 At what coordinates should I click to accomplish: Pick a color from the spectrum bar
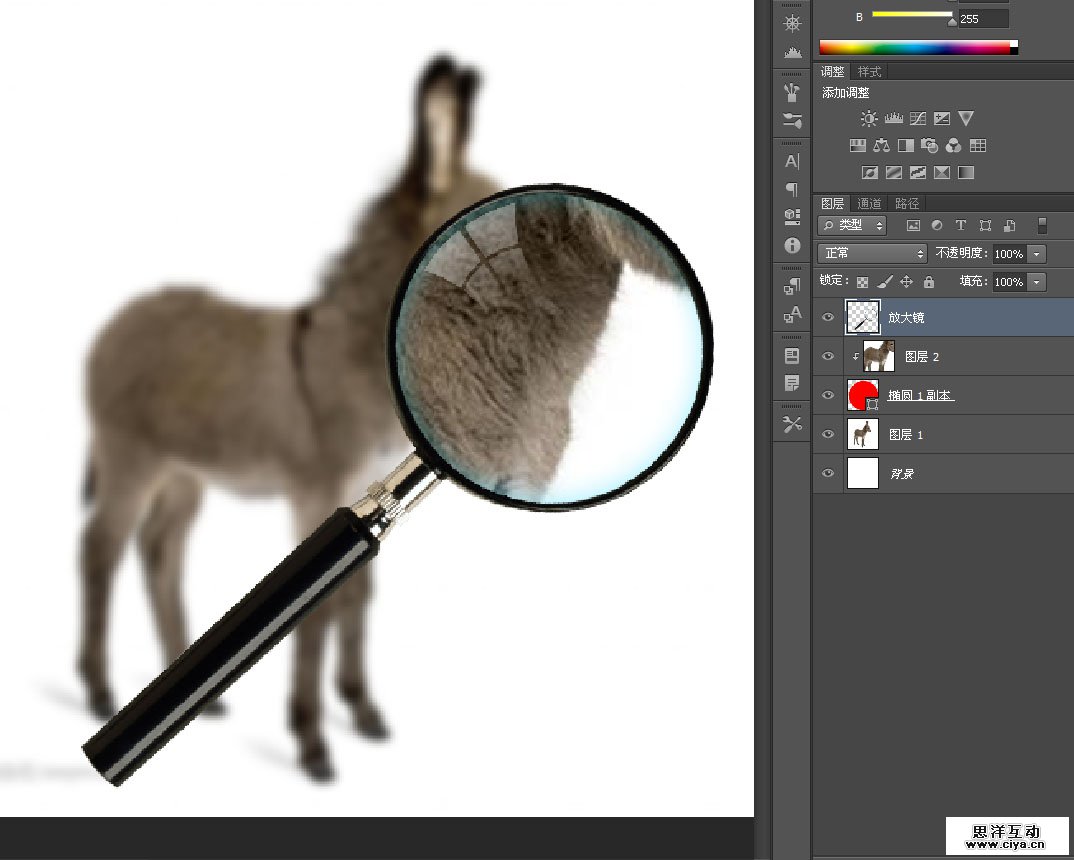pyautogui.click(x=915, y=47)
